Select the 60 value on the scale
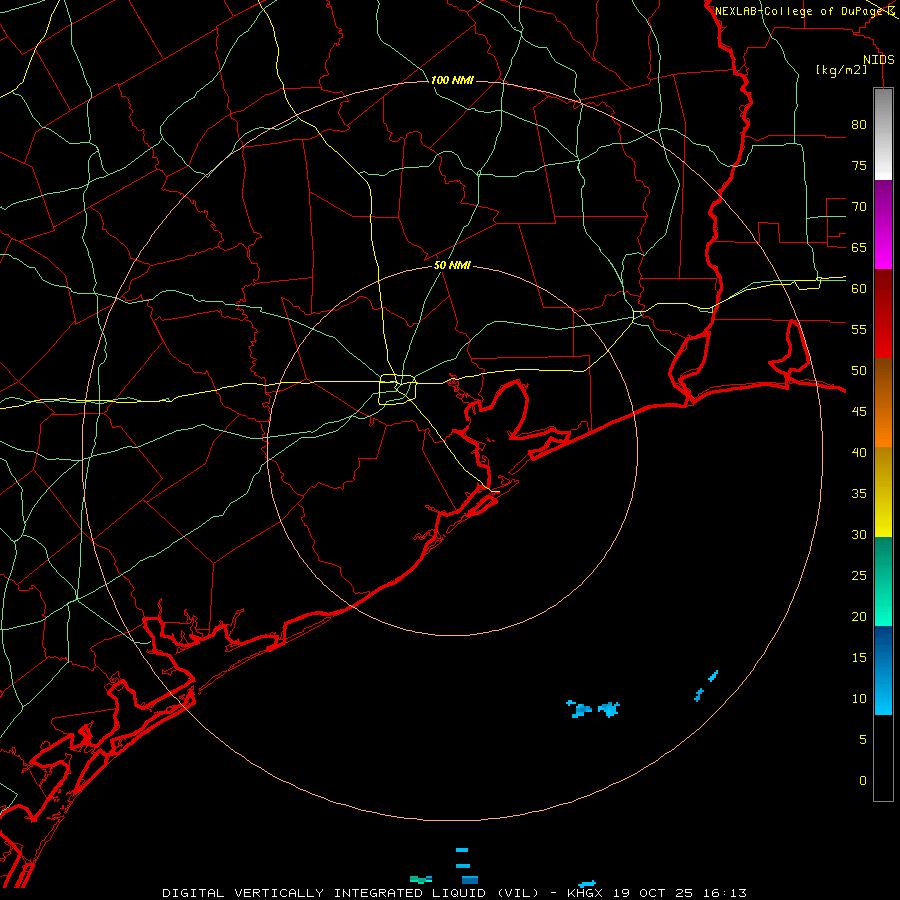This screenshot has width=900, height=900. (859, 289)
